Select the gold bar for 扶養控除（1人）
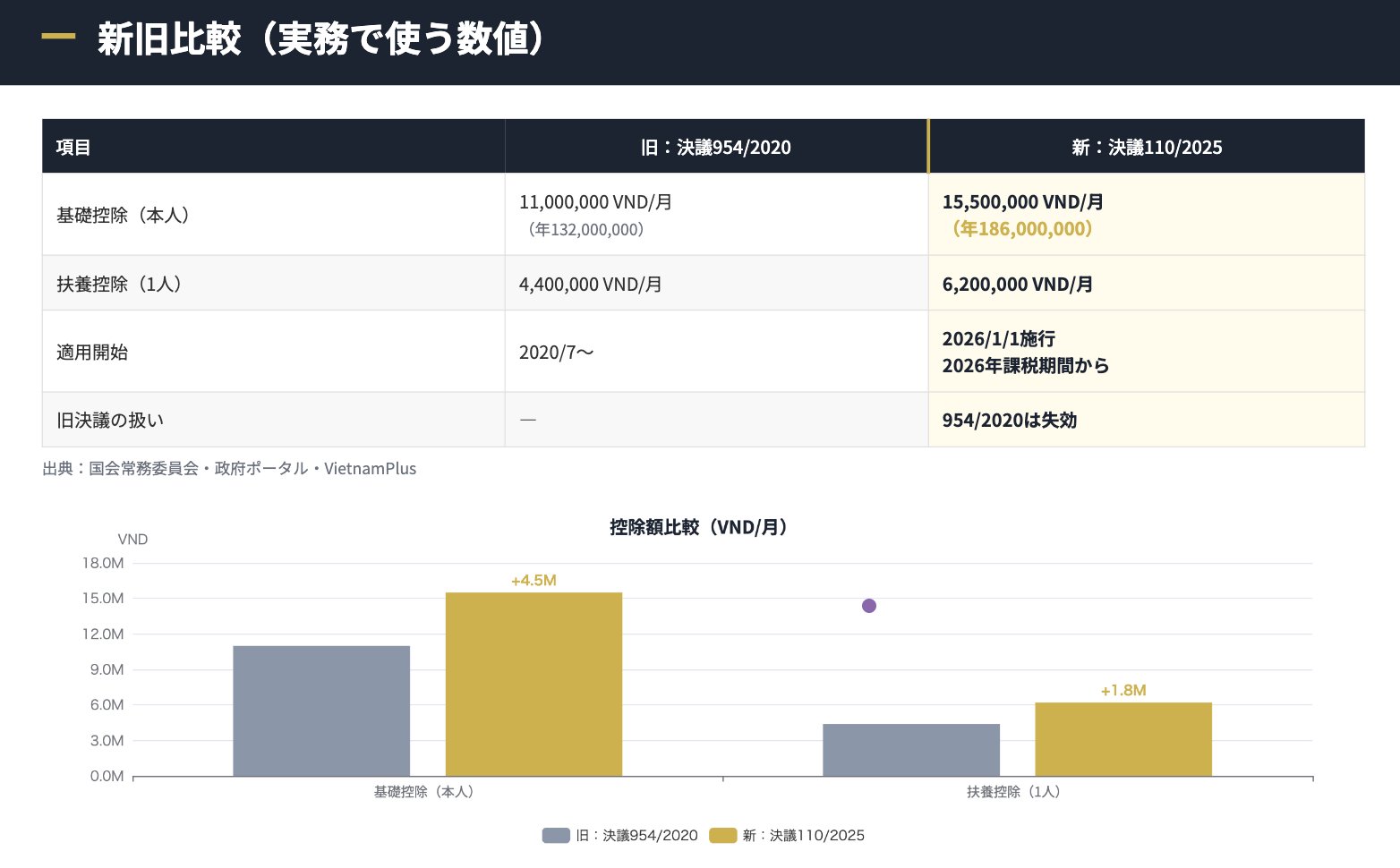Screen dimensions: 1400x868 pyautogui.click(x=1123, y=739)
